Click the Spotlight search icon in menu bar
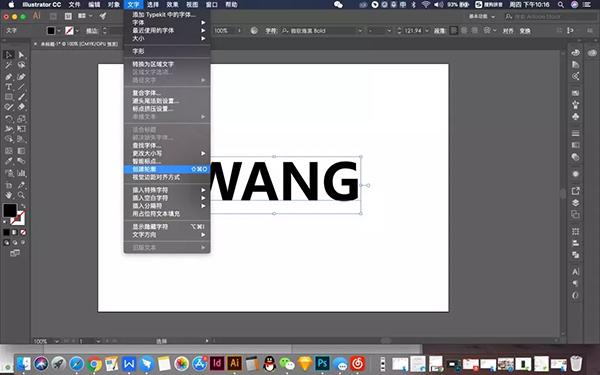 (x=561, y=5)
